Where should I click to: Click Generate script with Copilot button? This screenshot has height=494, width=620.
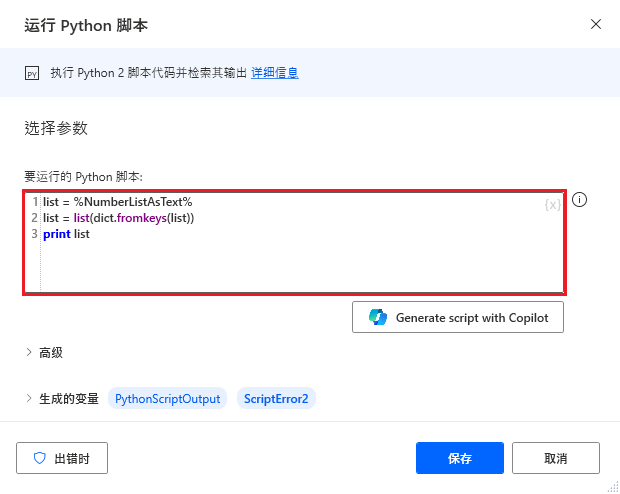tap(457, 317)
